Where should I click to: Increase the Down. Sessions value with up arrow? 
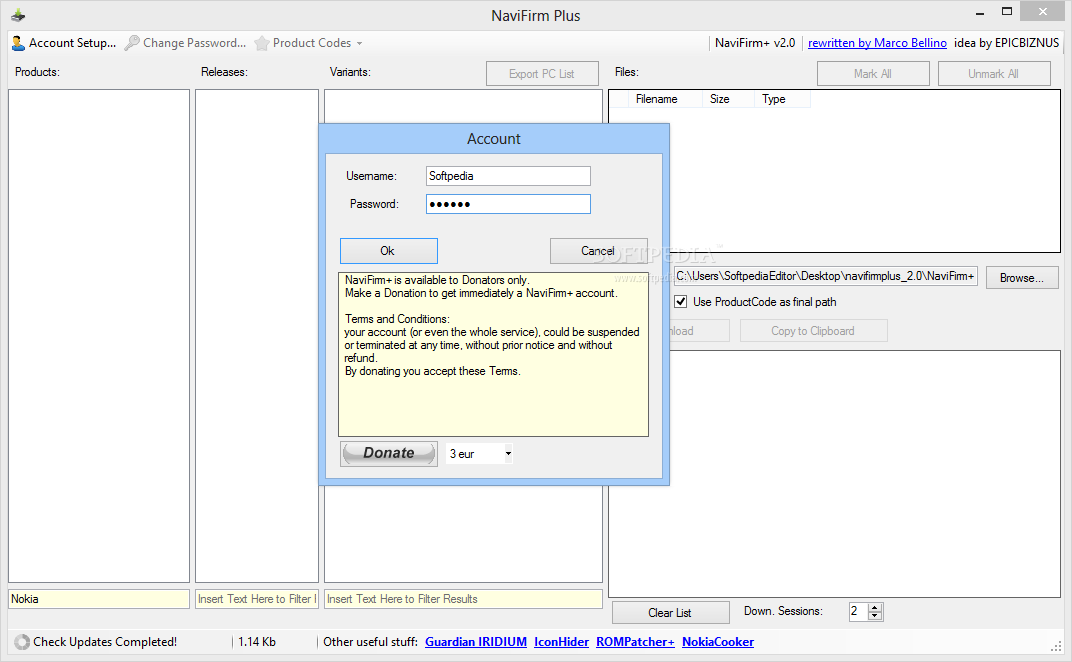coord(875,607)
